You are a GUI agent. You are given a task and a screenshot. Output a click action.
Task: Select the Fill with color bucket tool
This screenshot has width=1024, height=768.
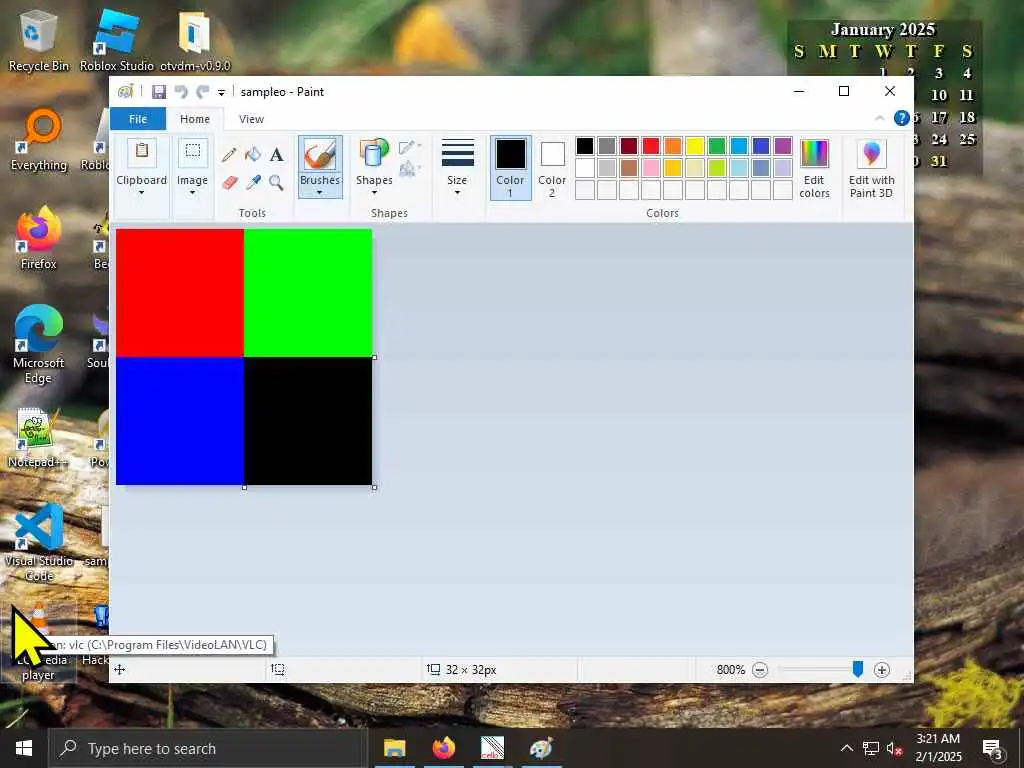tap(253, 155)
